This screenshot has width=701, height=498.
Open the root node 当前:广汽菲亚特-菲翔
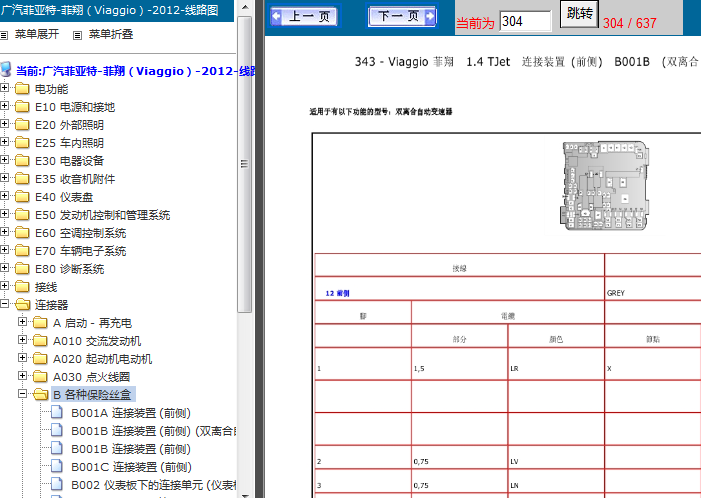point(135,71)
